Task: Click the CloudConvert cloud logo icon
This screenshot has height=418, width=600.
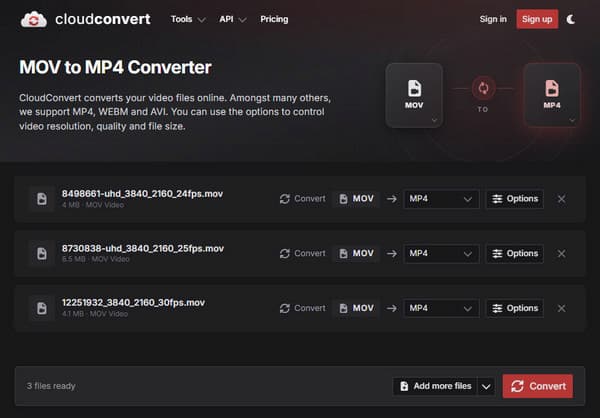Action: [x=34, y=19]
